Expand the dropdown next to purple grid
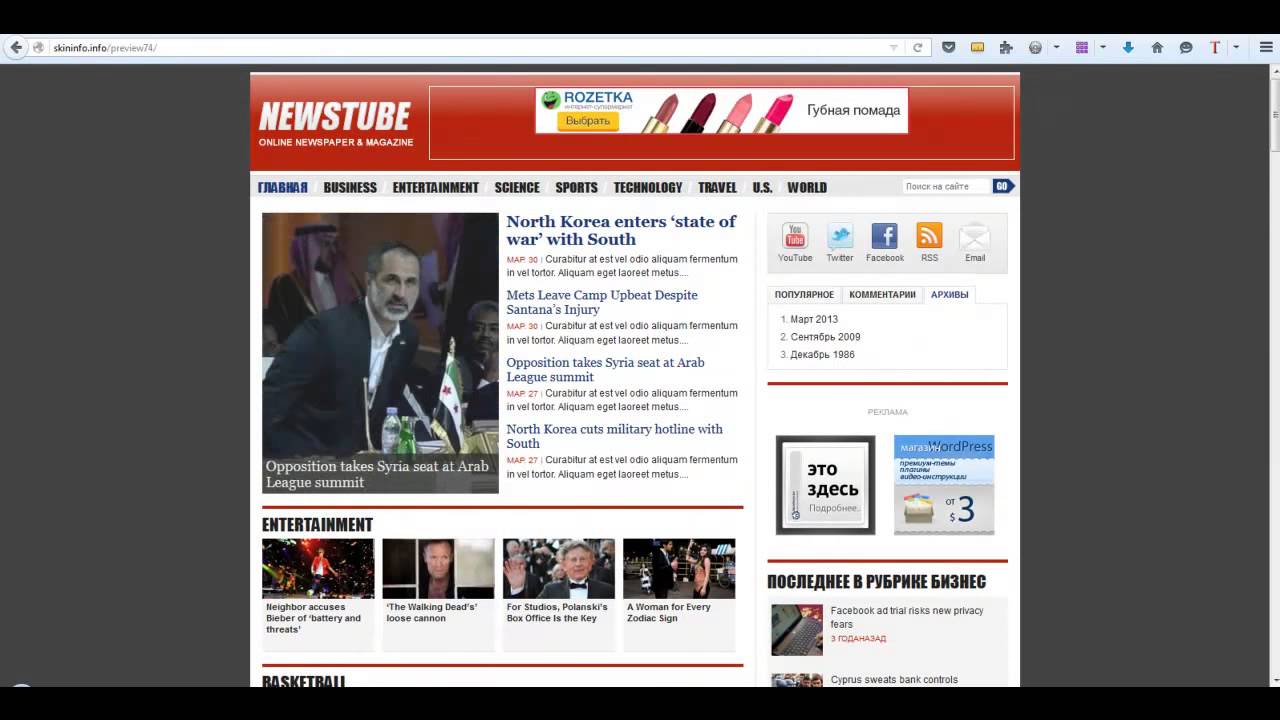 coord(1103,47)
